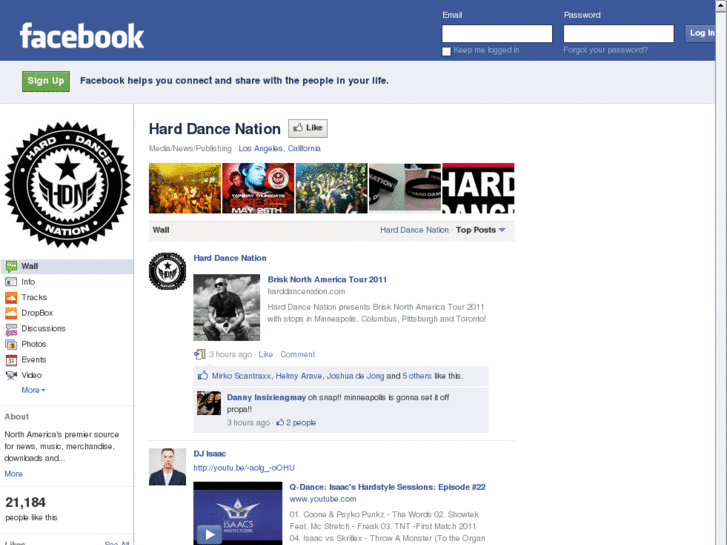Open Hard Dance Nation post author link
Screen dimensions: 727x545
(x=230, y=258)
